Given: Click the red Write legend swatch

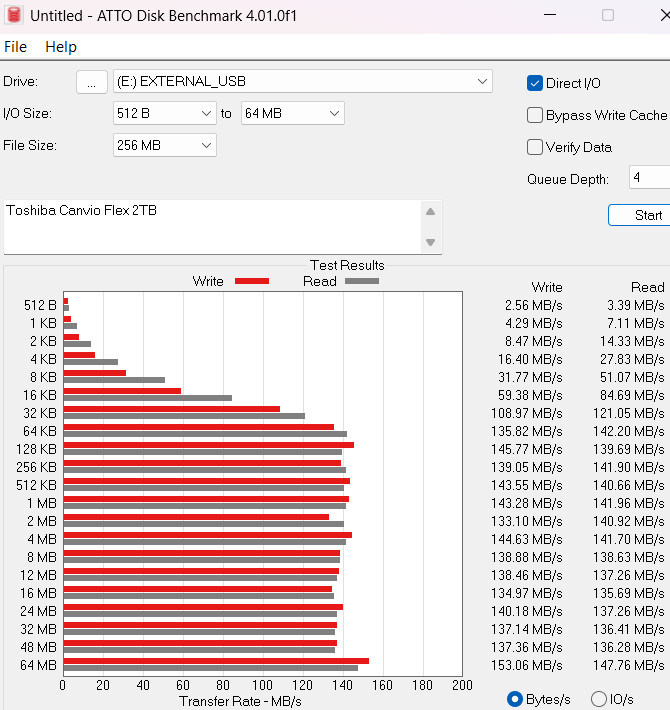Looking at the screenshot, I should coord(252,281).
